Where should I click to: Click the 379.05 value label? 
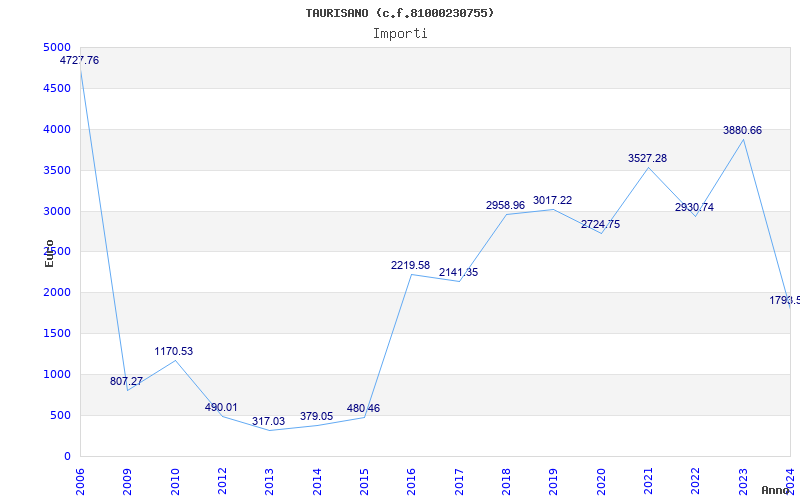(316, 416)
